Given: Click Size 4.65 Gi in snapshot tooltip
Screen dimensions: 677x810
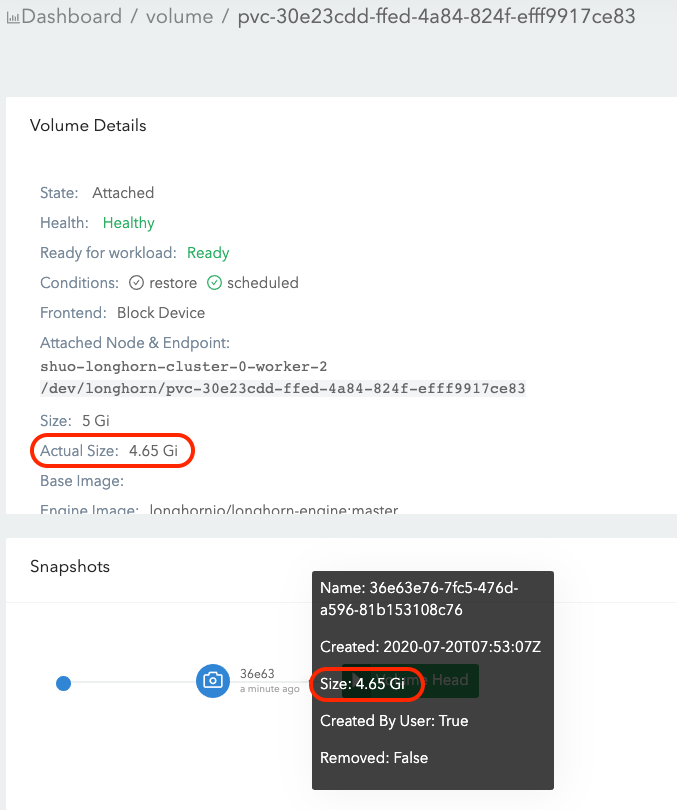Looking at the screenshot, I should click(x=362, y=684).
